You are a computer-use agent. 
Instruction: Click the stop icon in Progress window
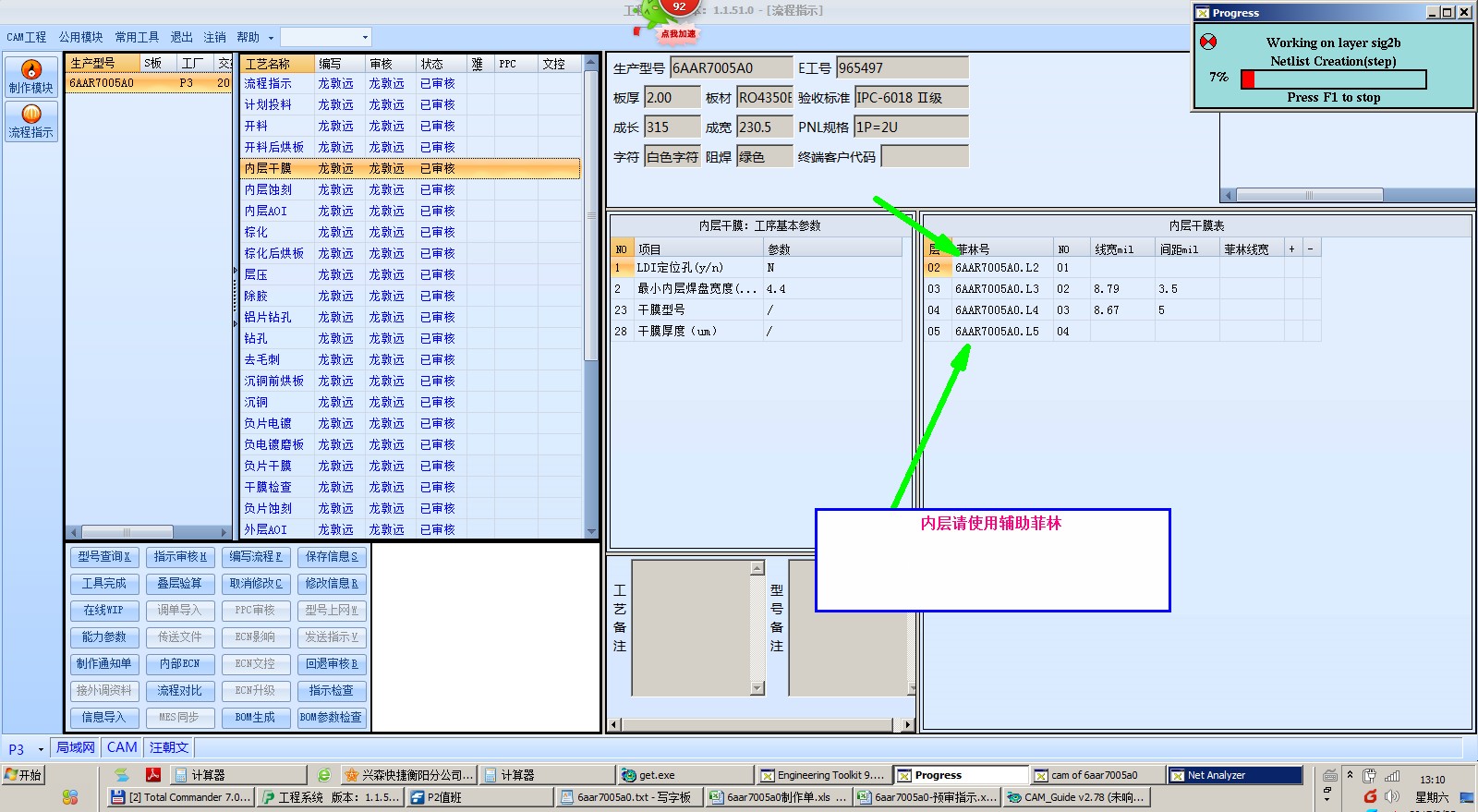pyautogui.click(x=1208, y=42)
